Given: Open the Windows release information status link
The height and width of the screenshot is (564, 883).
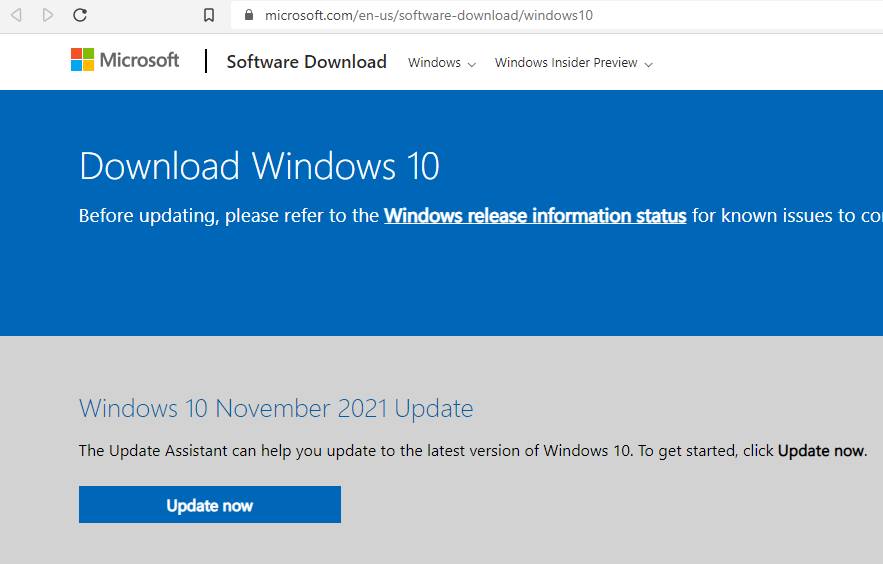Looking at the screenshot, I should [x=535, y=216].
